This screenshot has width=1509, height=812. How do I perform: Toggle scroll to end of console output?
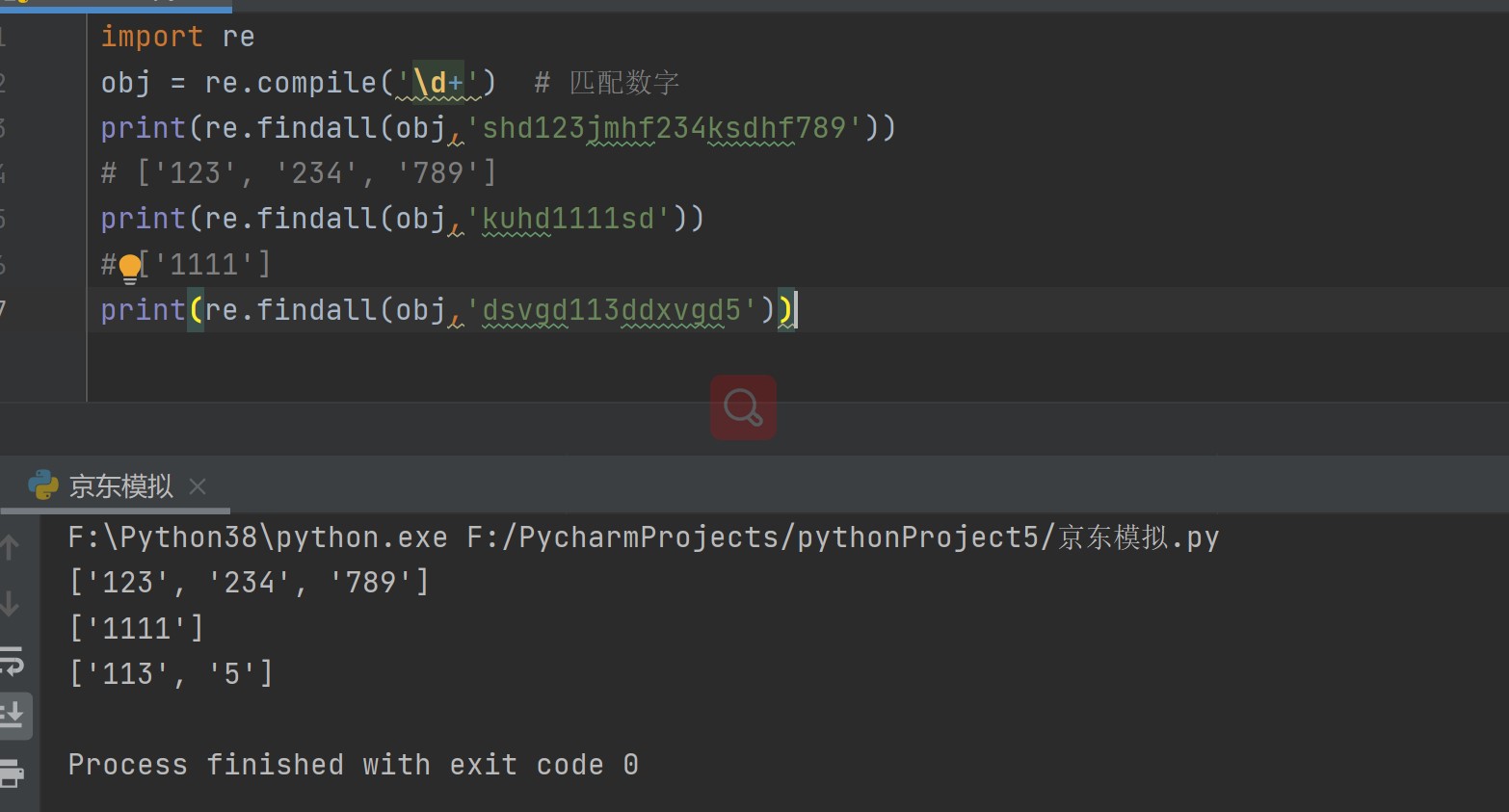pyautogui.click(x=13, y=716)
